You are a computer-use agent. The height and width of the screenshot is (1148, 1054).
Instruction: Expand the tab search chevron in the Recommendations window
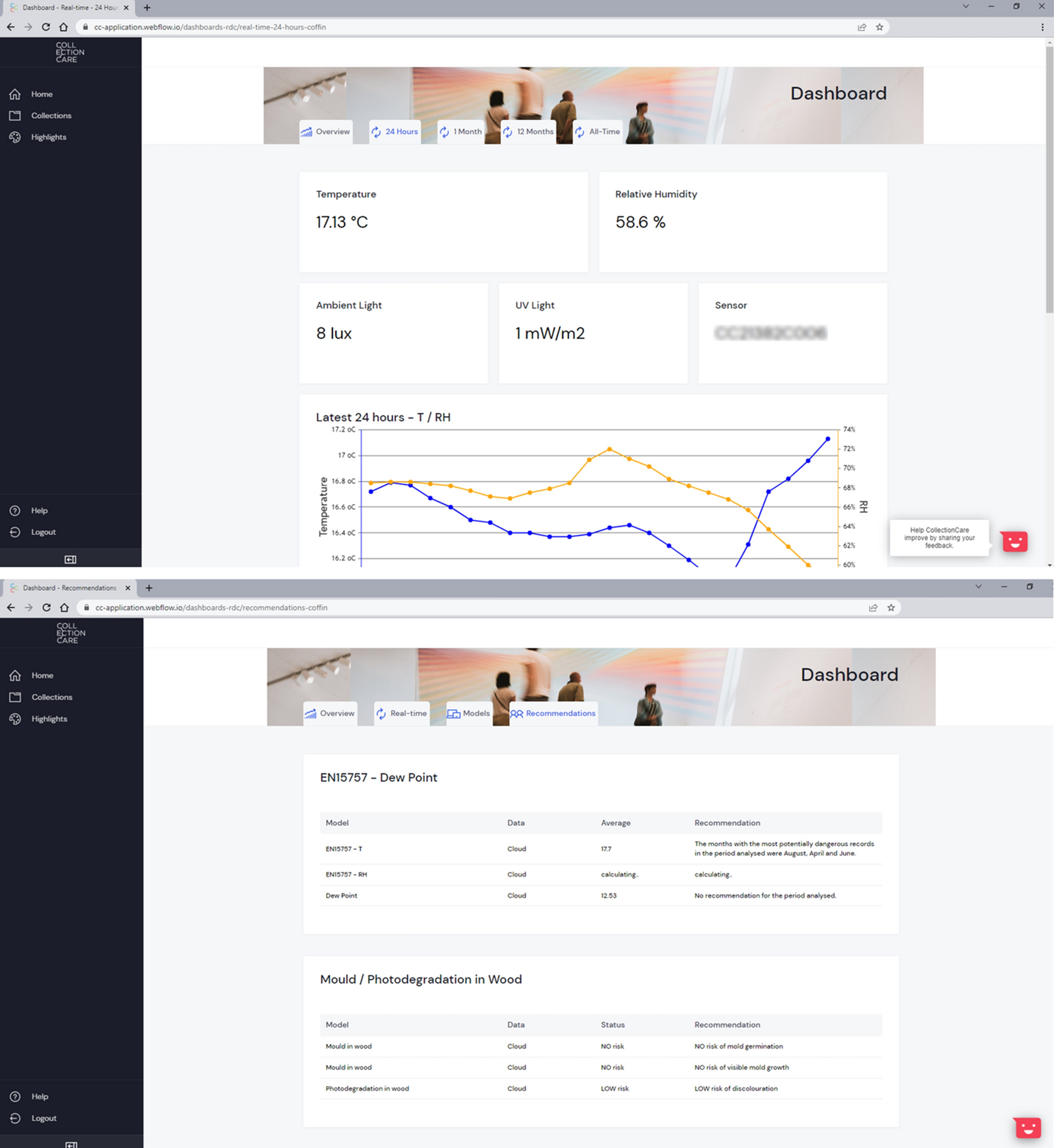click(x=978, y=586)
